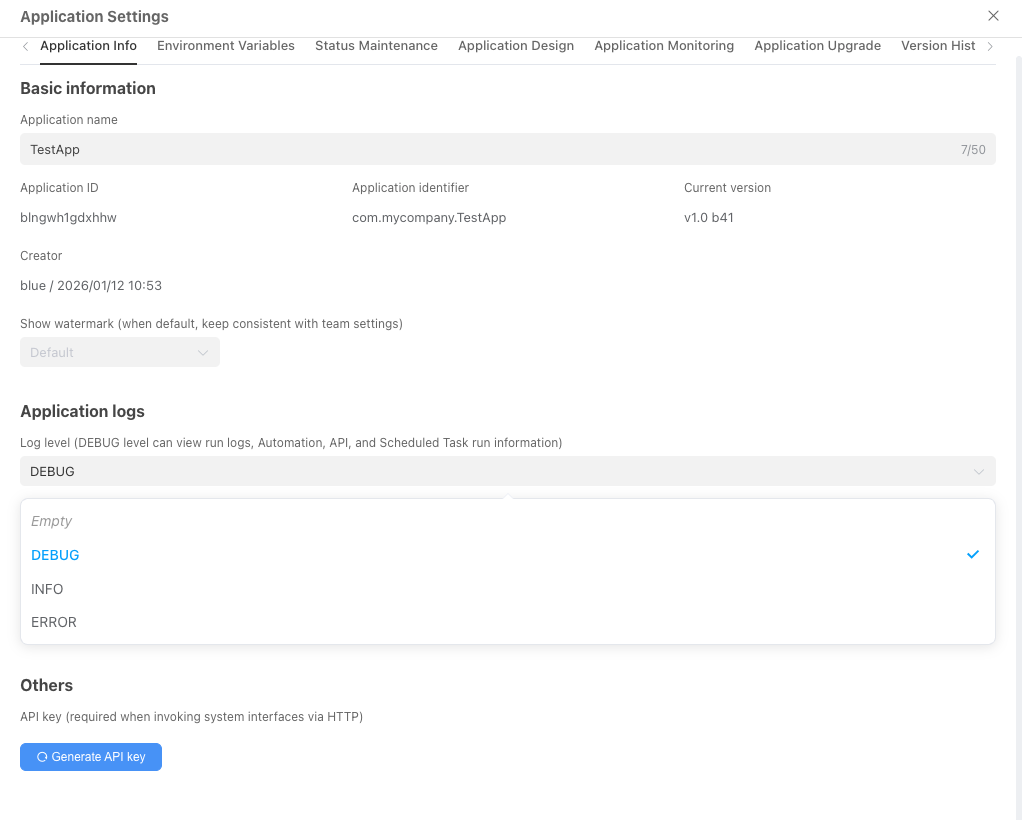Click the Log level dropdown chevron
1022x820 pixels.
978,471
